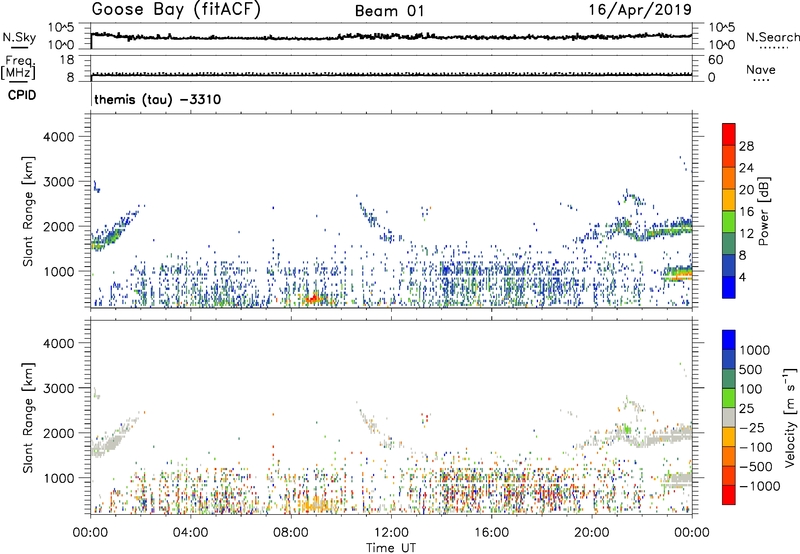This screenshot has width=800, height=554.
Task: Select the "Slant Range [km]" label of the velocity panel
Action: pos(28,417)
